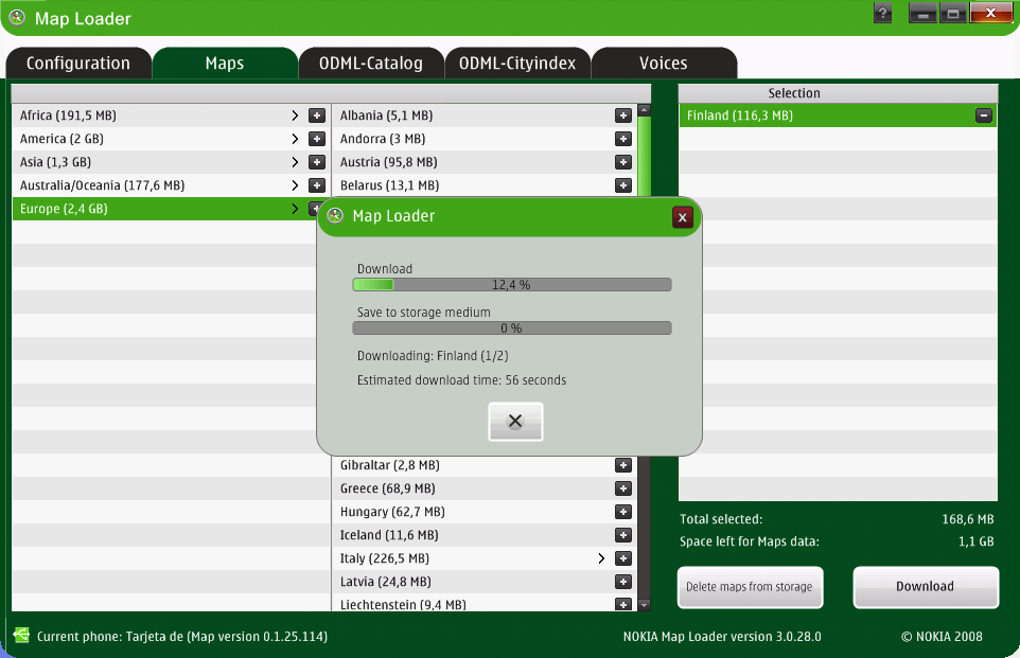Remove Finland from selection with minus icon
The width and height of the screenshot is (1020, 658).
984,116
